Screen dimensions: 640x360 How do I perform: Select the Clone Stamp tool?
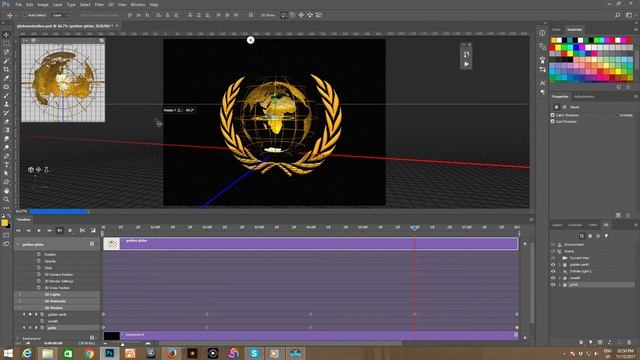pyautogui.click(x=6, y=104)
